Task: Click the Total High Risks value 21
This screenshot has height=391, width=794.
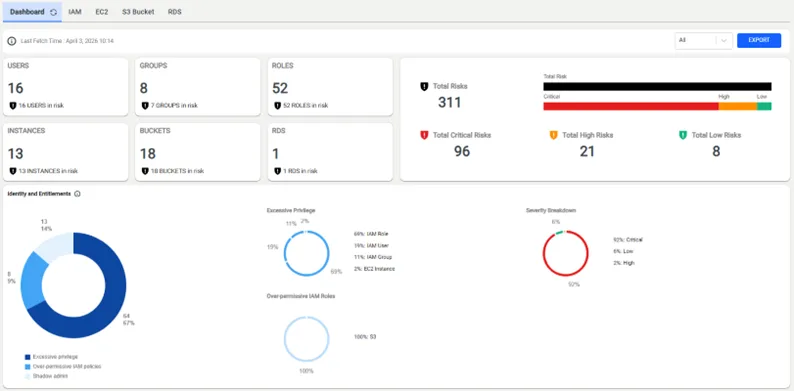Action: [x=587, y=151]
